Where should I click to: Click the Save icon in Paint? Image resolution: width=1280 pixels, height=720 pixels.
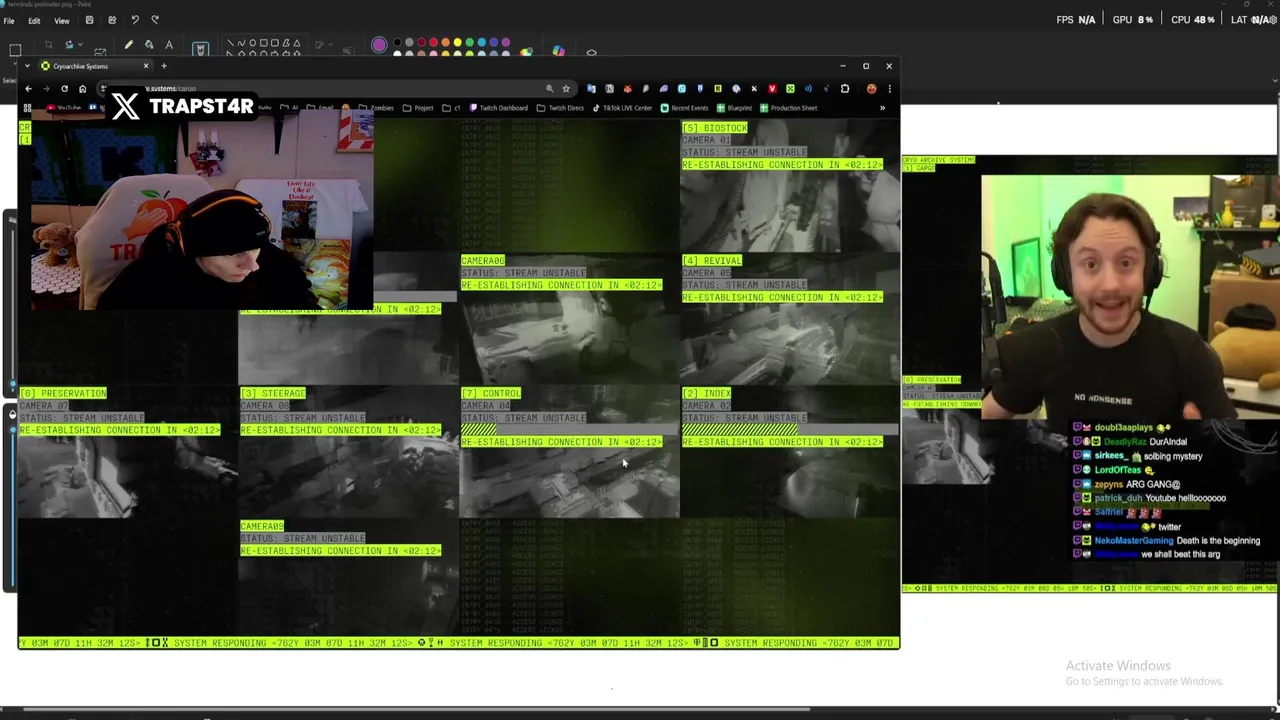point(89,20)
